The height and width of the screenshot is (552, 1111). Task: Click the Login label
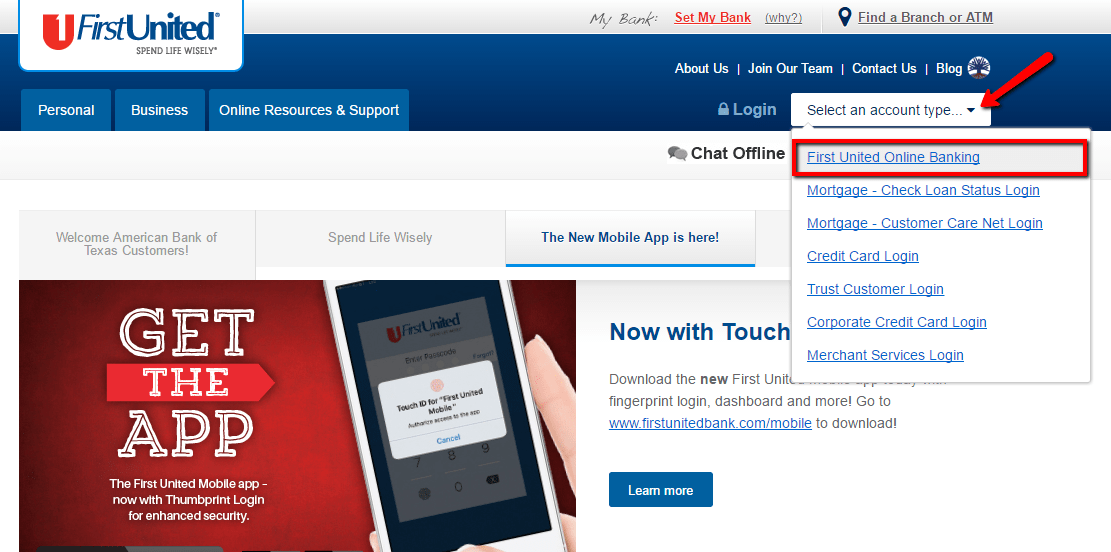[x=754, y=110]
